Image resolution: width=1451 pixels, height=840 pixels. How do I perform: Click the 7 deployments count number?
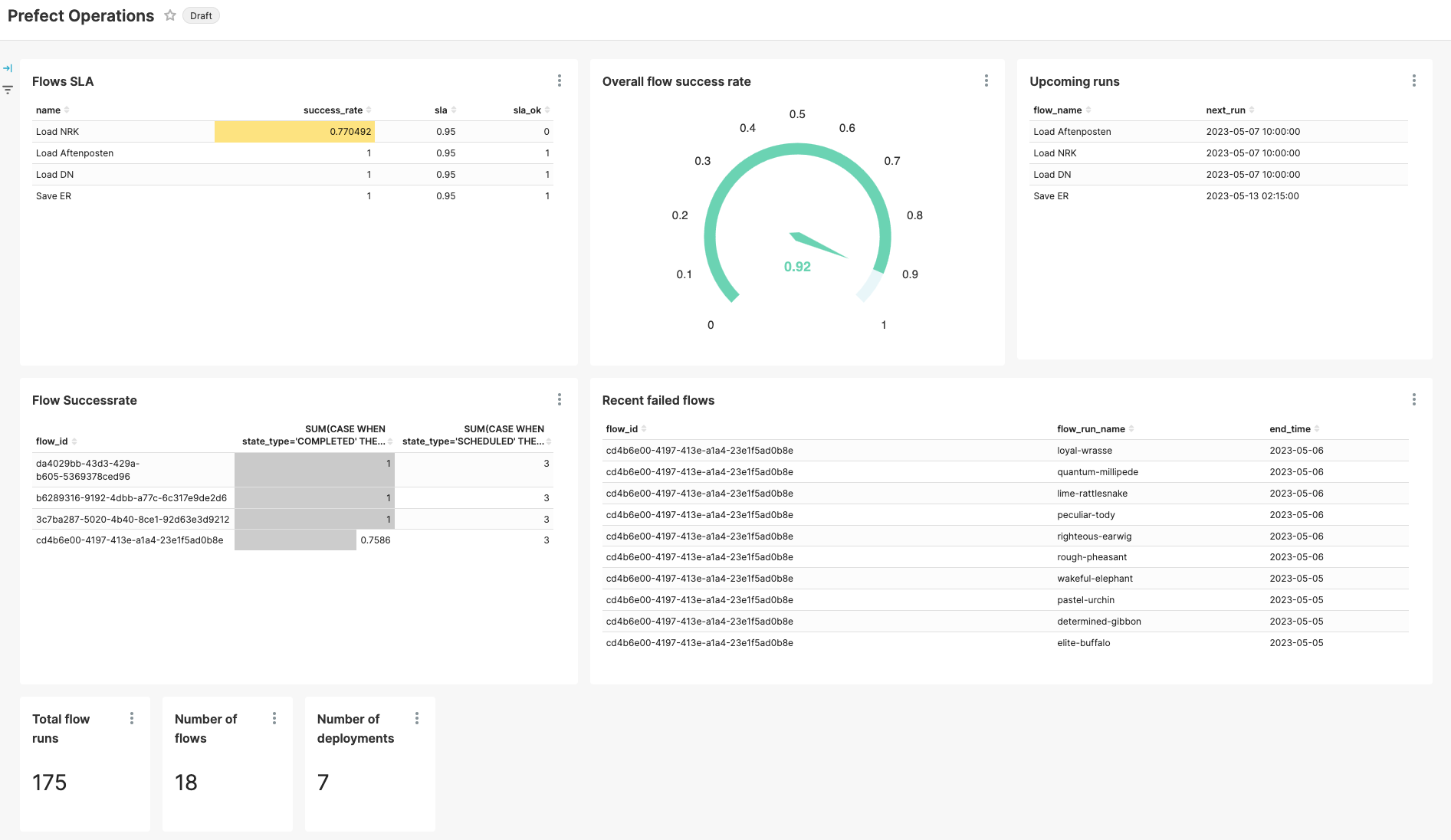pyautogui.click(x=323, y=783)
